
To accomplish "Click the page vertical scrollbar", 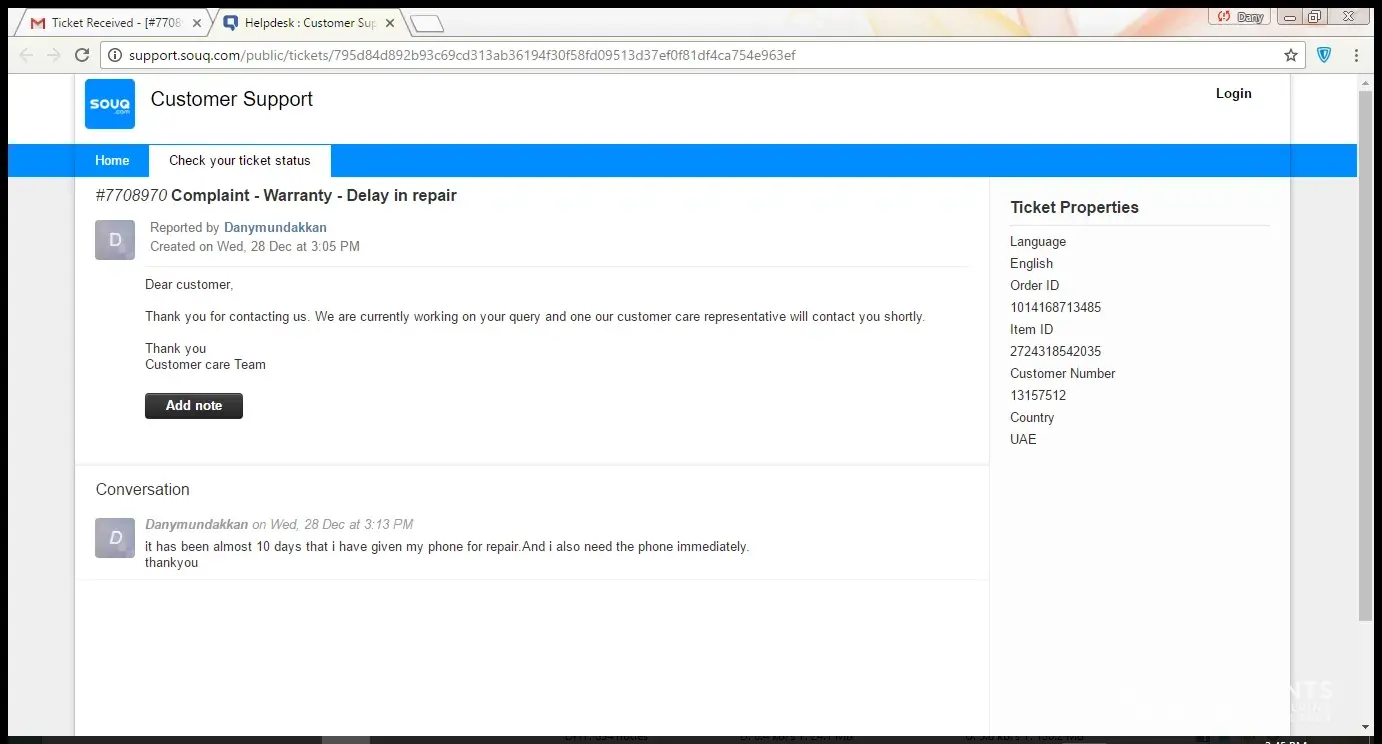I will click(x=1365, y=350).
